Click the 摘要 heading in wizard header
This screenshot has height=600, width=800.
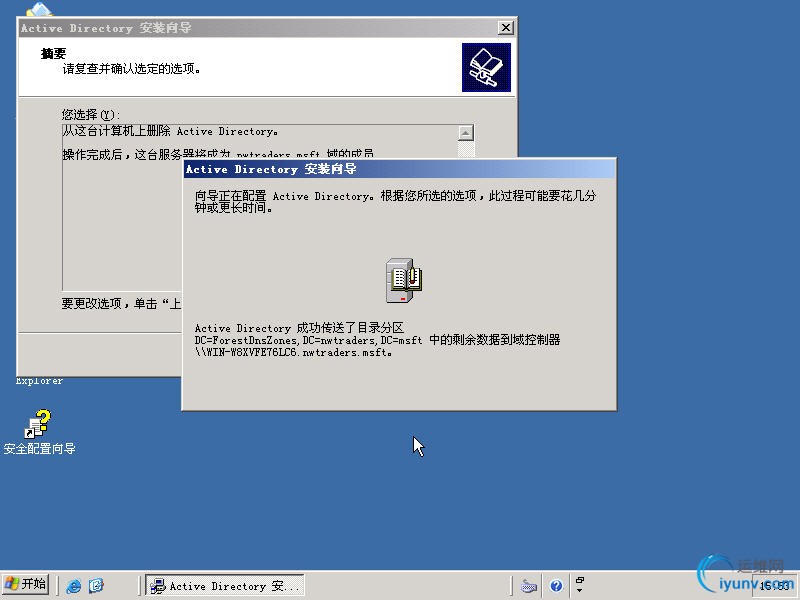(x=54, y=54)
